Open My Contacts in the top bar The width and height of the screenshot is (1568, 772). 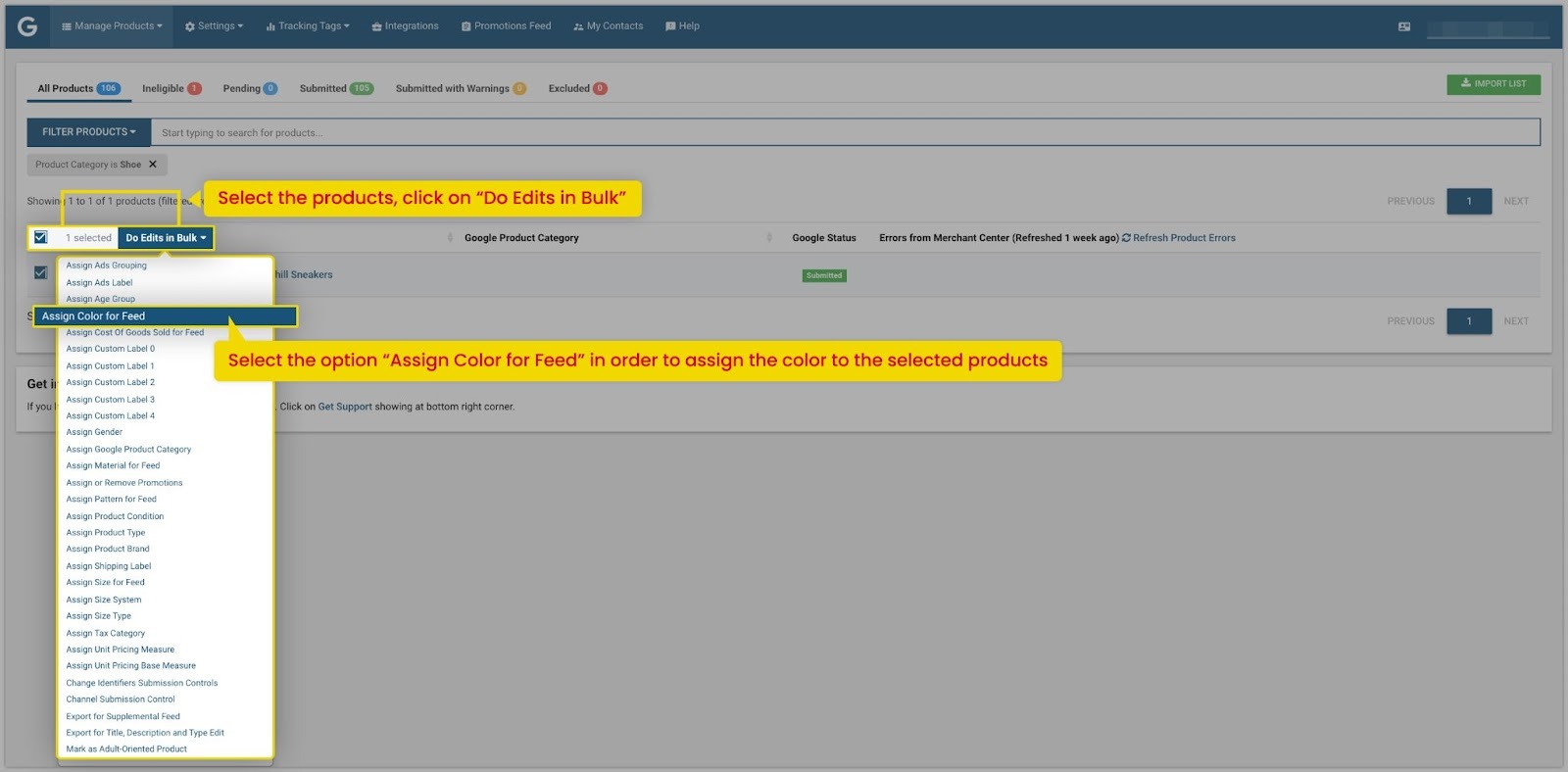pyautogui.click(x=608, y=26)
